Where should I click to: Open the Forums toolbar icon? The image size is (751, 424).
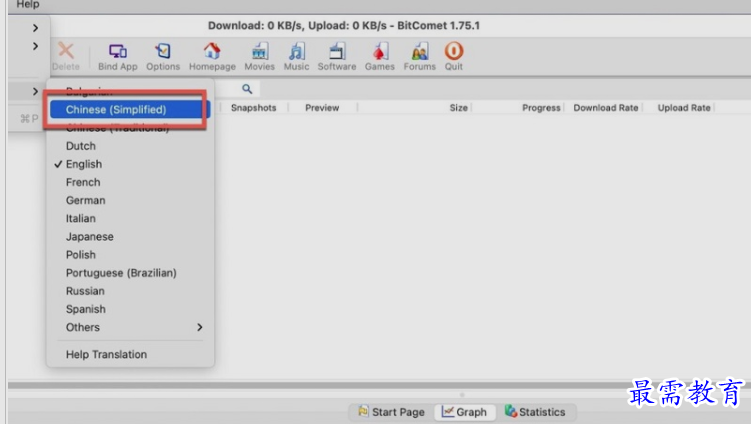click(420, 57)
